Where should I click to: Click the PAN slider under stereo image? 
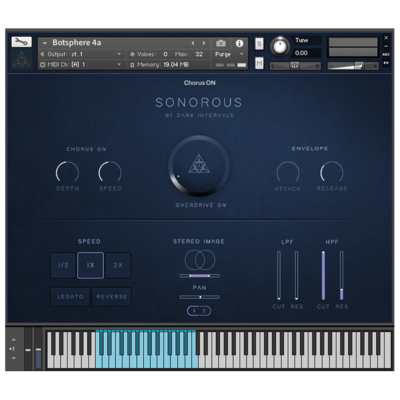coord(200,297)
